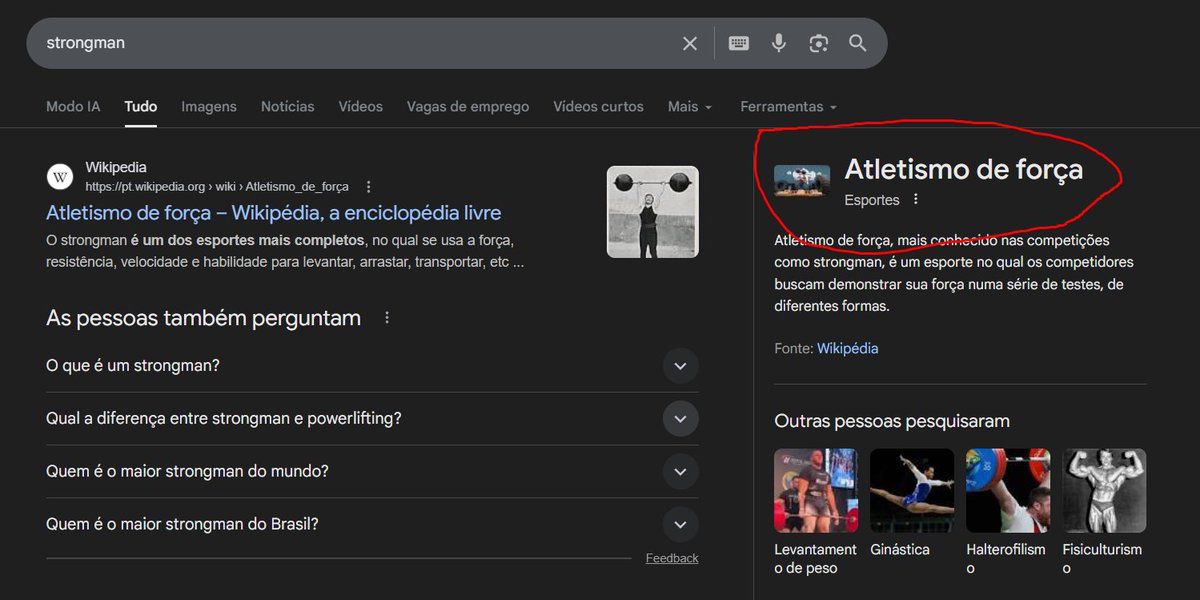The image size is (1200, 600).
Task: Click the knowledge panel header thumbnail image
Action: click(x=802, y=180)
